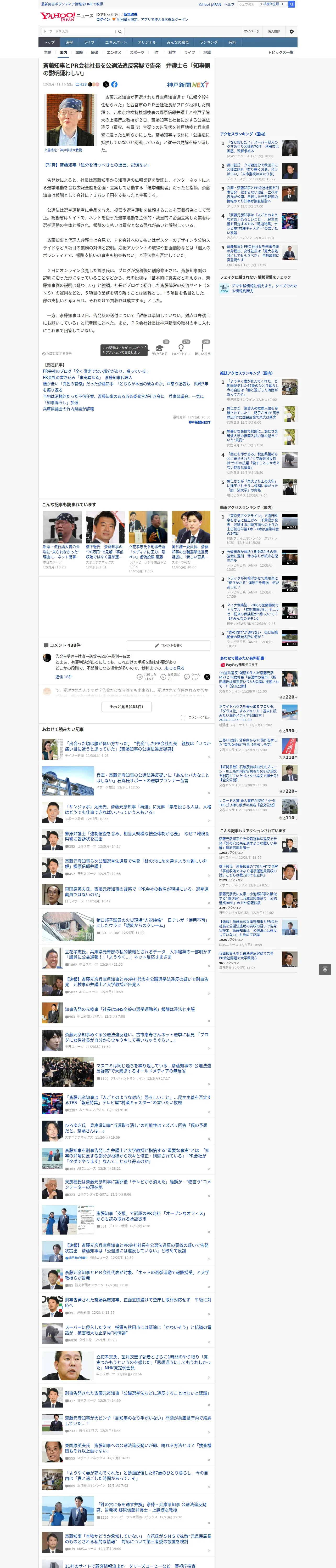
Task: Open related article PR会社のブログ「全く事実でない部分があり
Action: (95, 371)
